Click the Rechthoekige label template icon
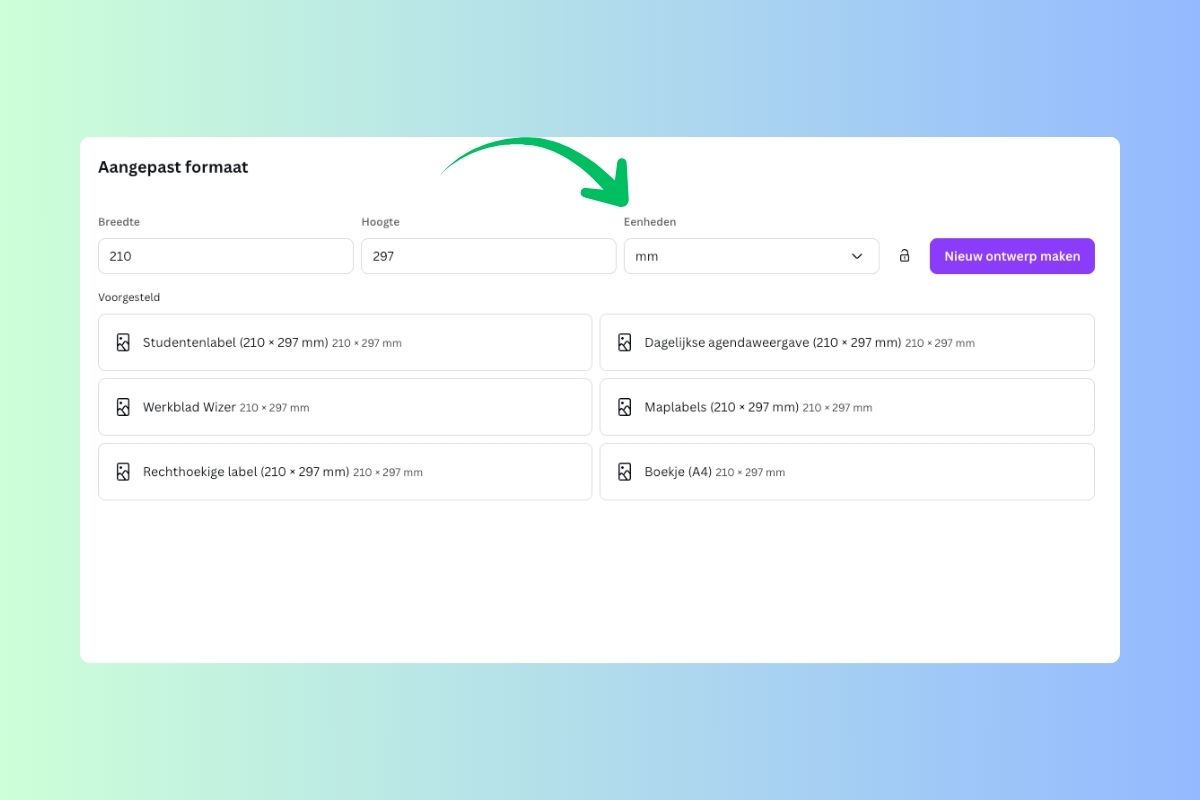Image resolution: width=1200 pixels, height=800 pixels. pos(123,472)
